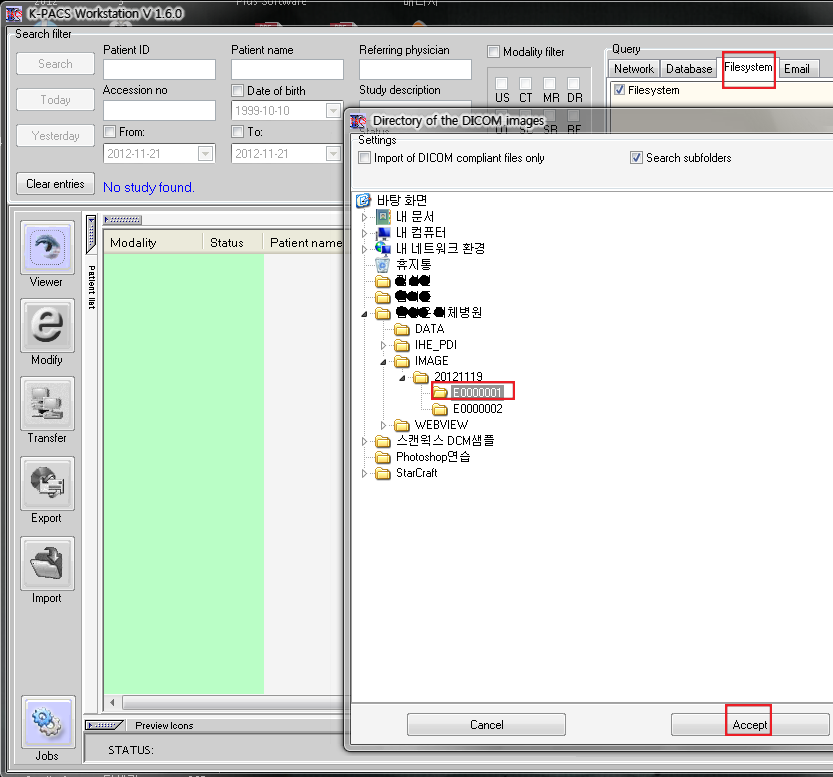Image resolution: width=833 pixels, height=777 pixels.
Task: Open the Viewer tool icon
Action: (x=47, y=248)
